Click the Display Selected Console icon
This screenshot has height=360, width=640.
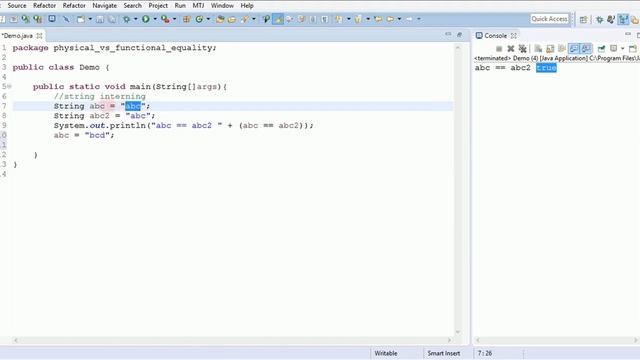613,49
